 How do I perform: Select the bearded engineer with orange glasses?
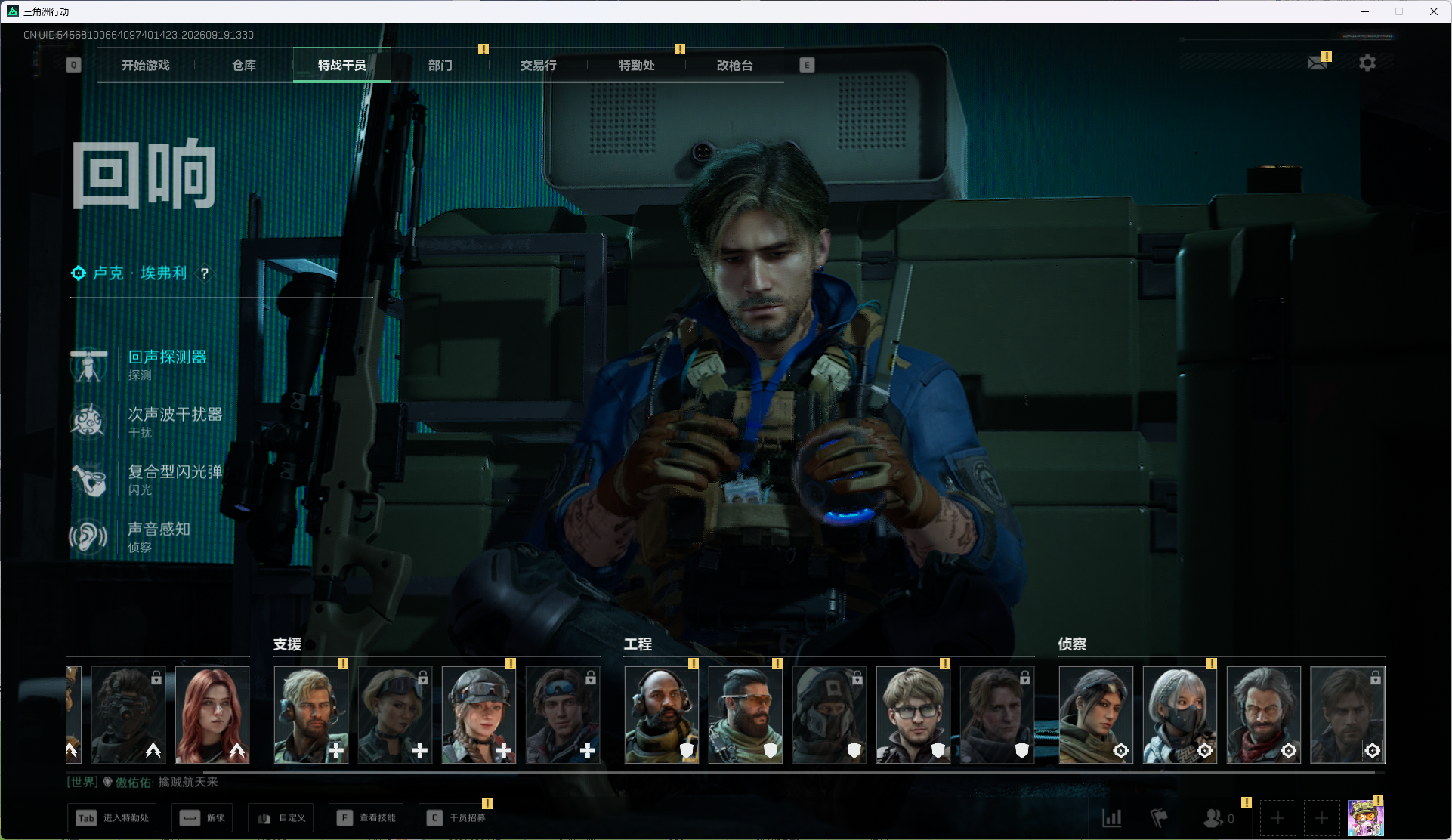pos(746,715)
